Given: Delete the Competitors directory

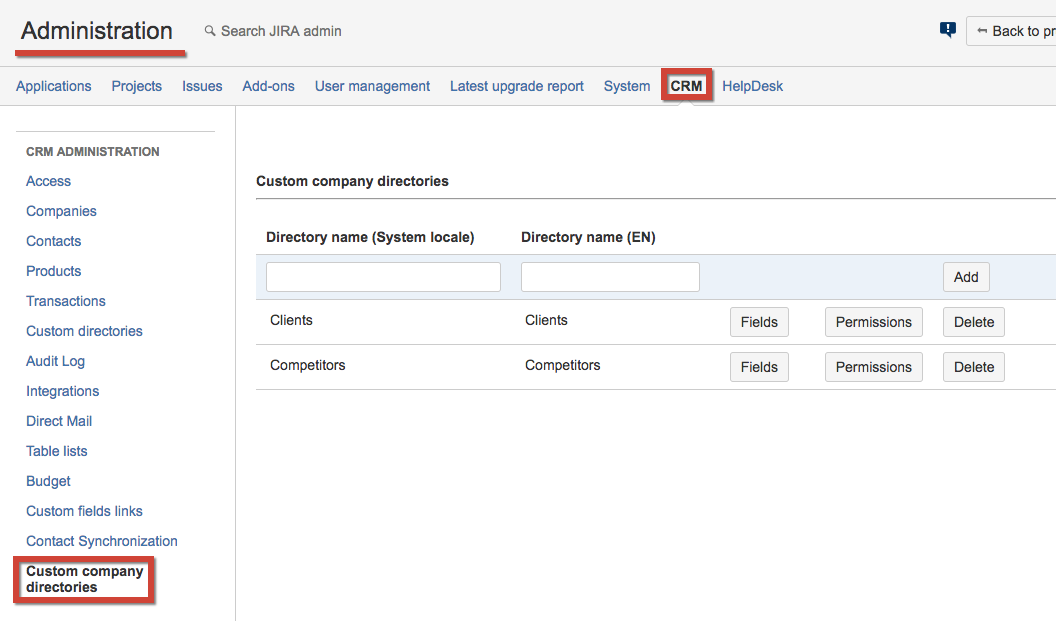Looking at the screenshot, I should pos(973,367).
